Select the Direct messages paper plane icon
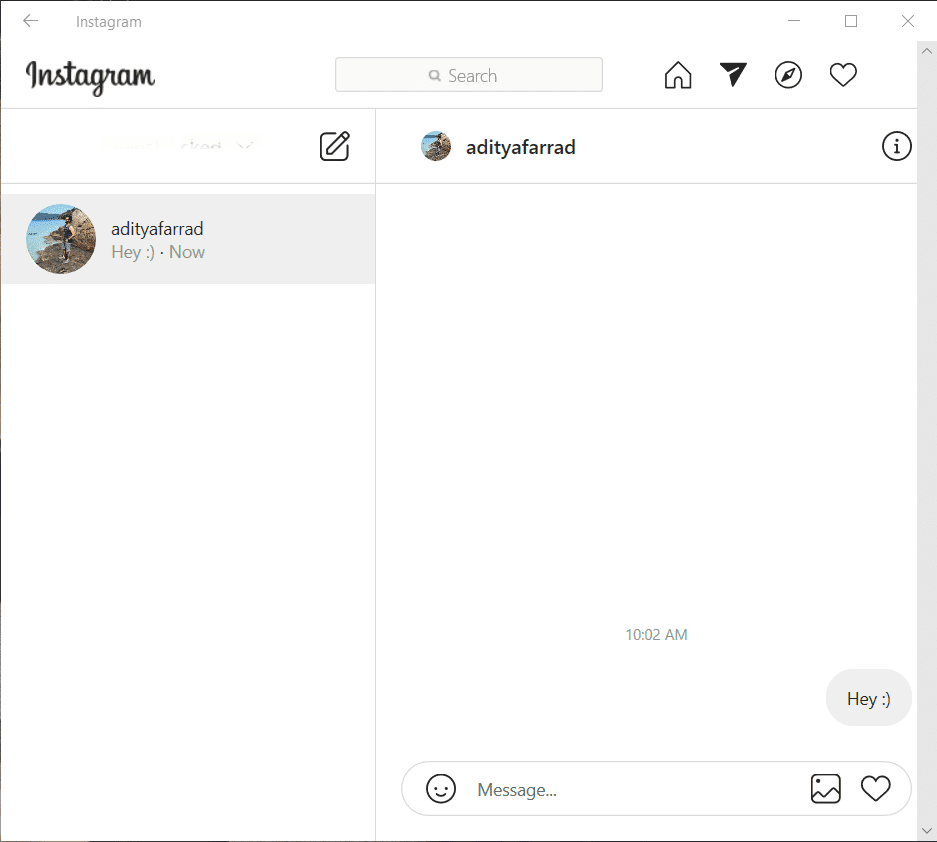937x842 pixels. click(x=733, y=74)
